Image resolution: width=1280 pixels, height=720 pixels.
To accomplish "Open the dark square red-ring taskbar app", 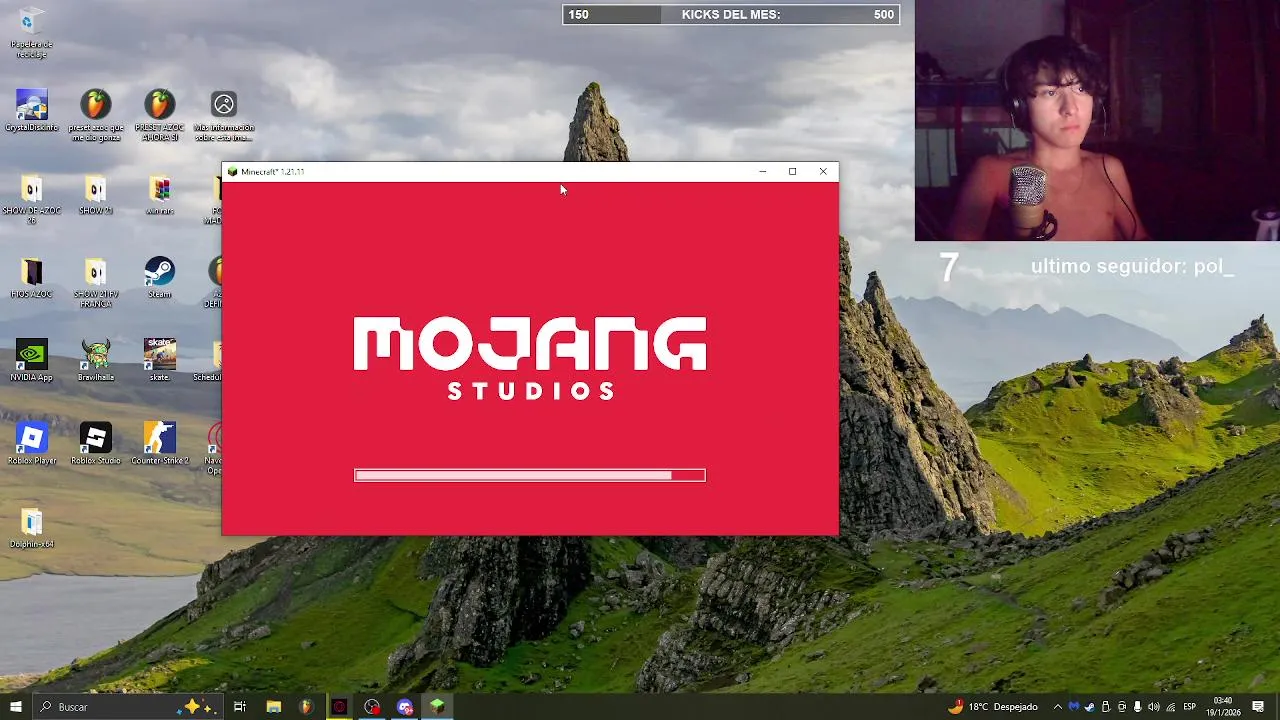I will click(x=339, y=707).
